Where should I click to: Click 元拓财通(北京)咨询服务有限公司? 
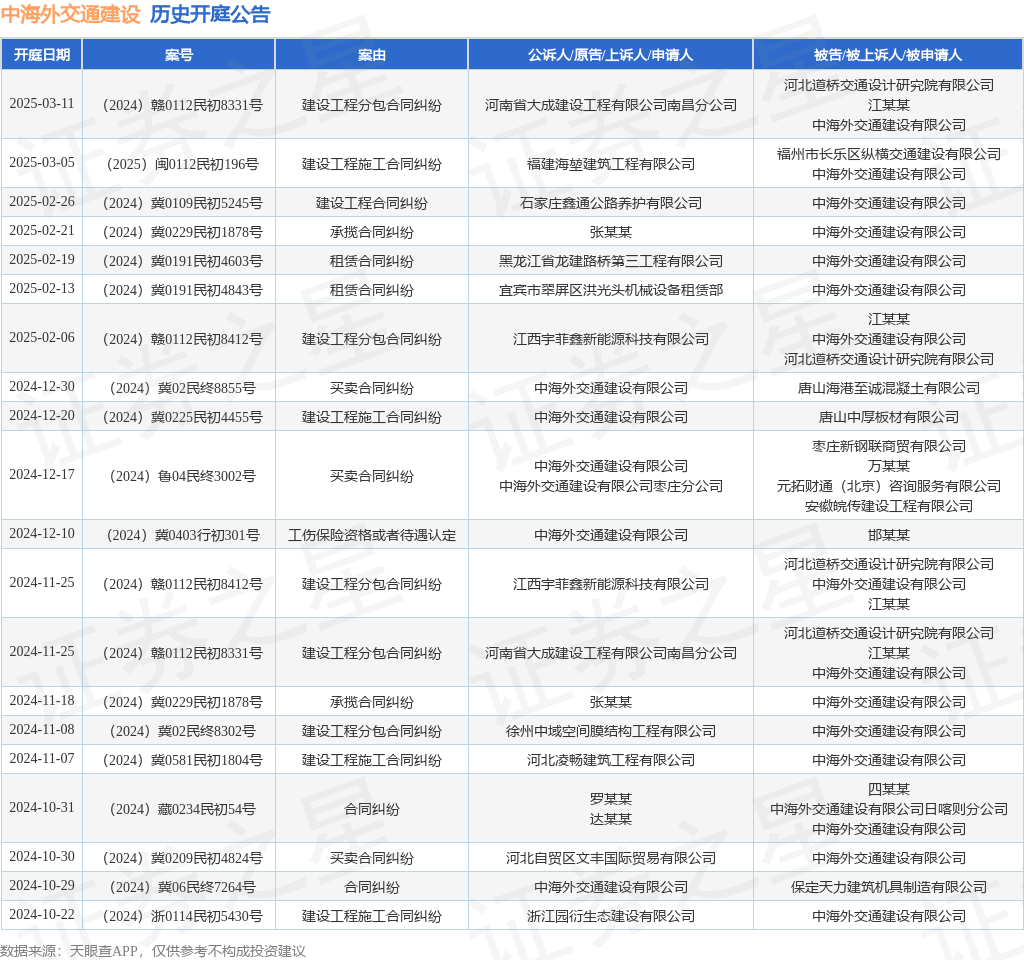pos(888,486)
